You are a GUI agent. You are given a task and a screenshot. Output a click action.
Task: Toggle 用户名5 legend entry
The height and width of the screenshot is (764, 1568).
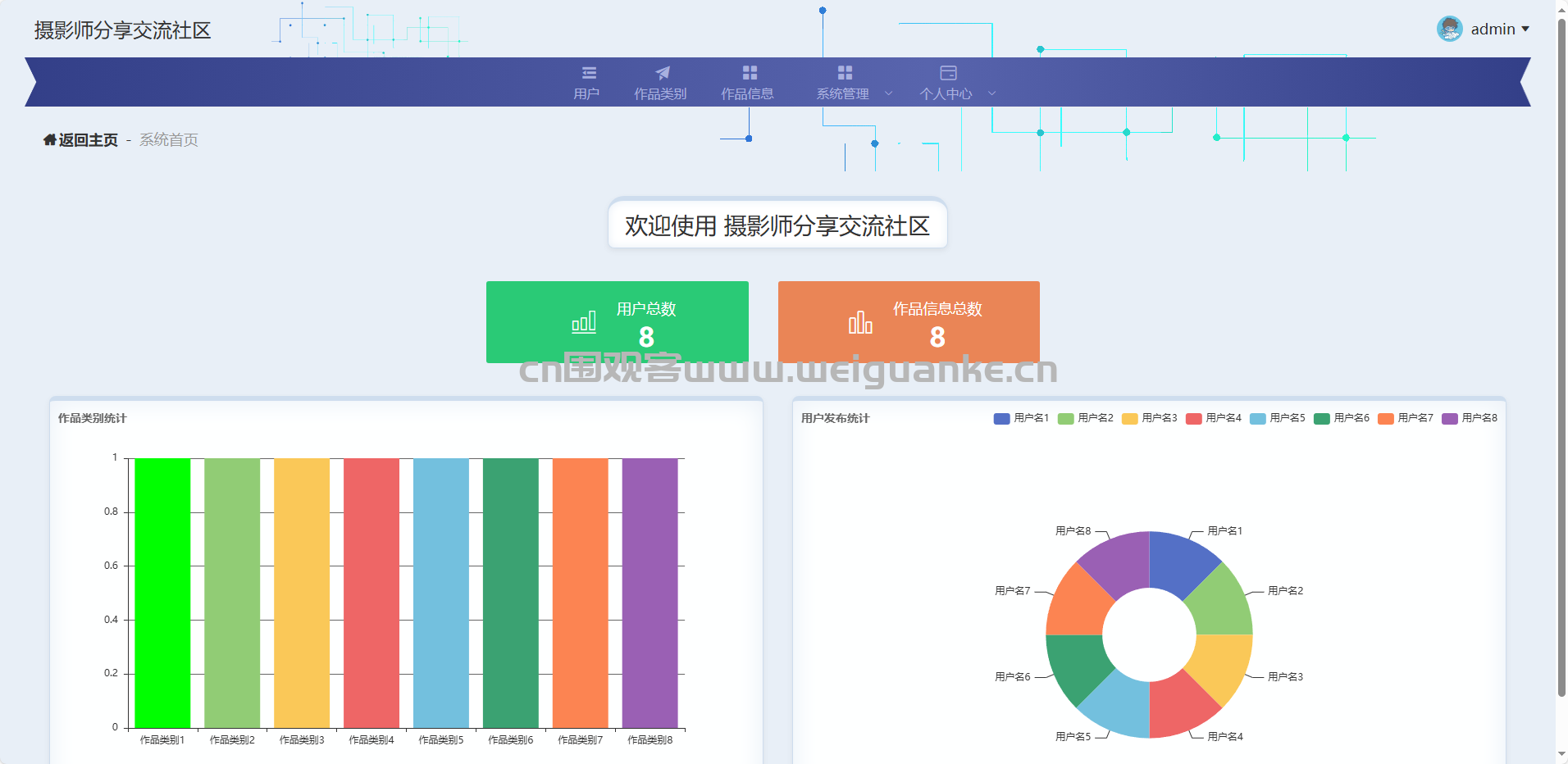click(1277, 418)
